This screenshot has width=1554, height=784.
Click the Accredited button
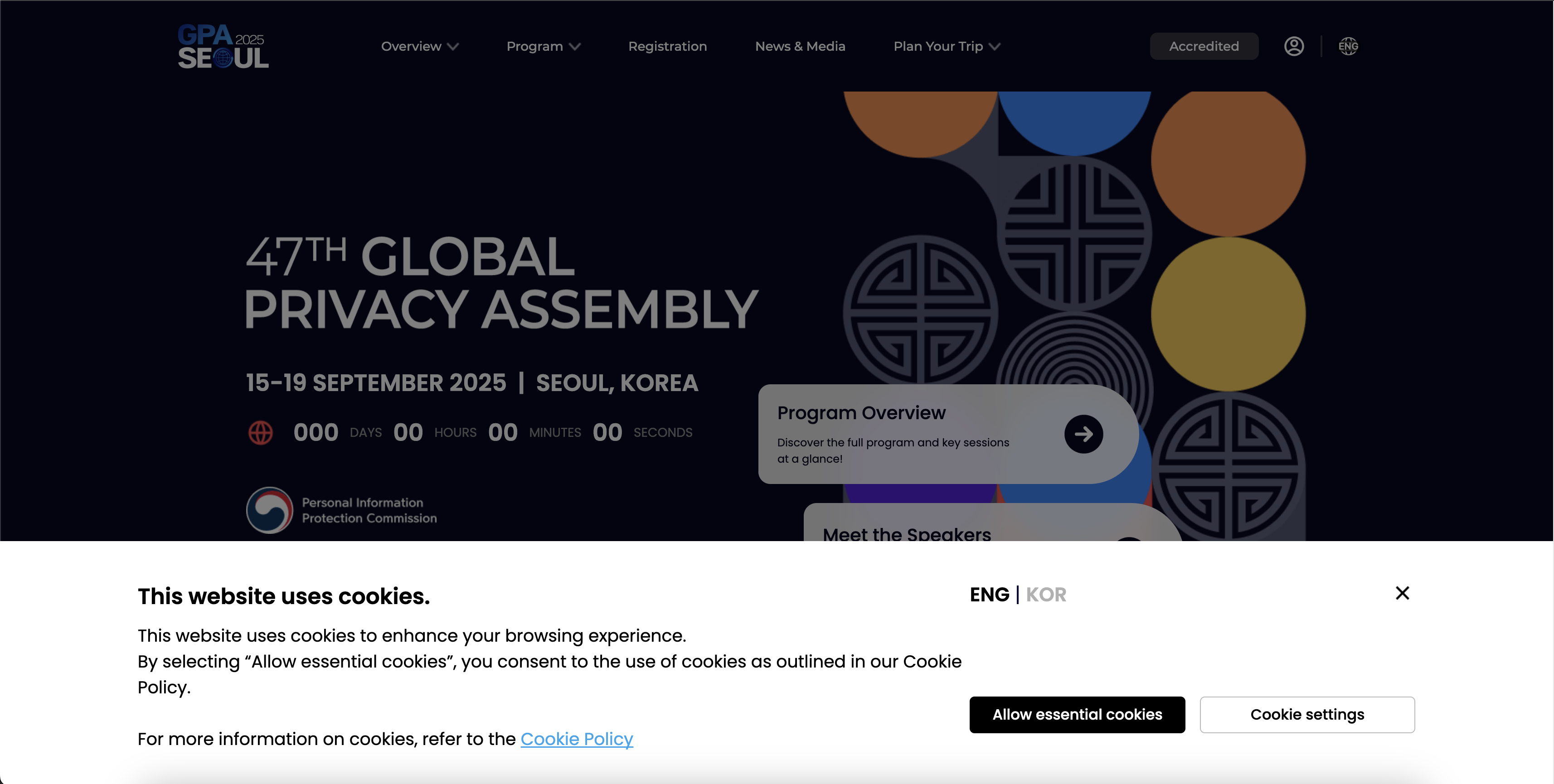(1204, 46)
